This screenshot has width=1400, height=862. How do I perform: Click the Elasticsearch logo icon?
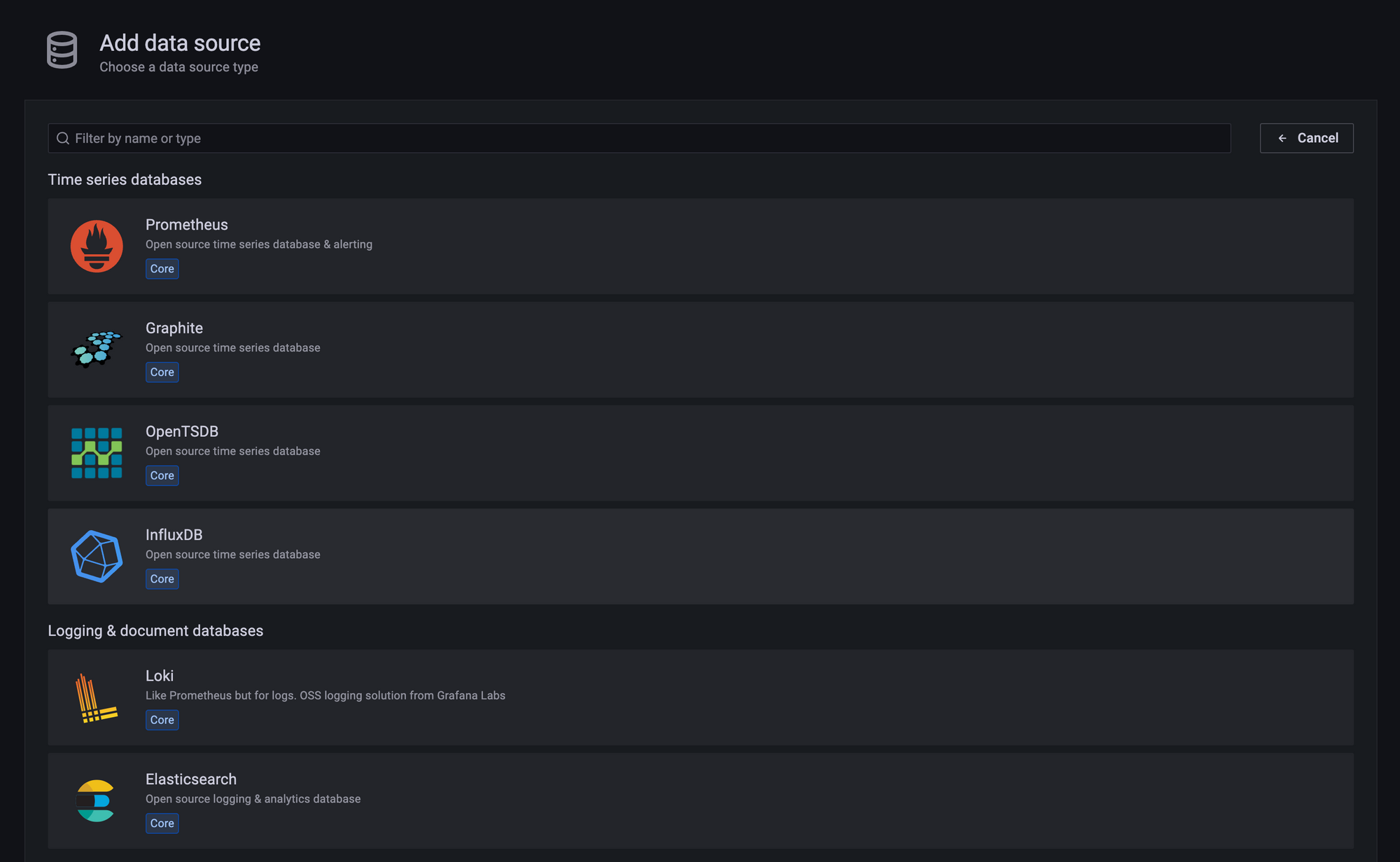click(x=94, y=800)
